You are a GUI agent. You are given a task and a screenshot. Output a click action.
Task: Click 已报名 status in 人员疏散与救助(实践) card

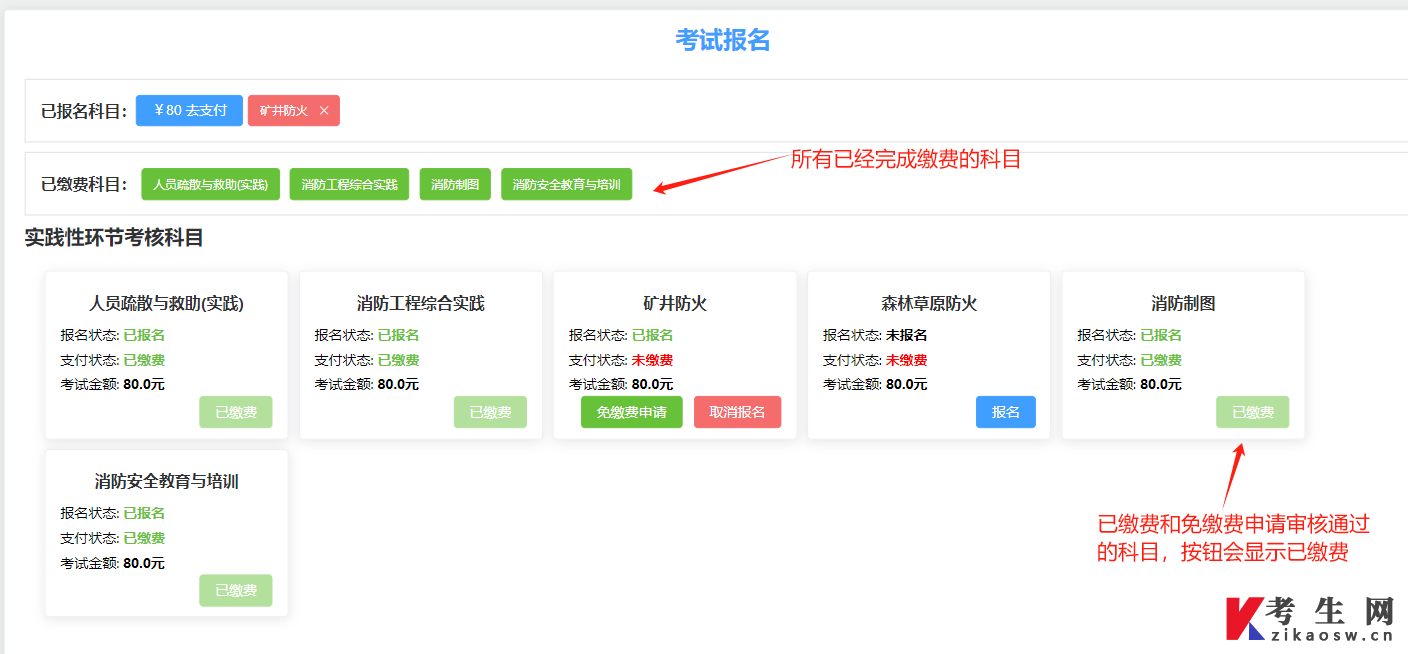click(x=144, y=335)
